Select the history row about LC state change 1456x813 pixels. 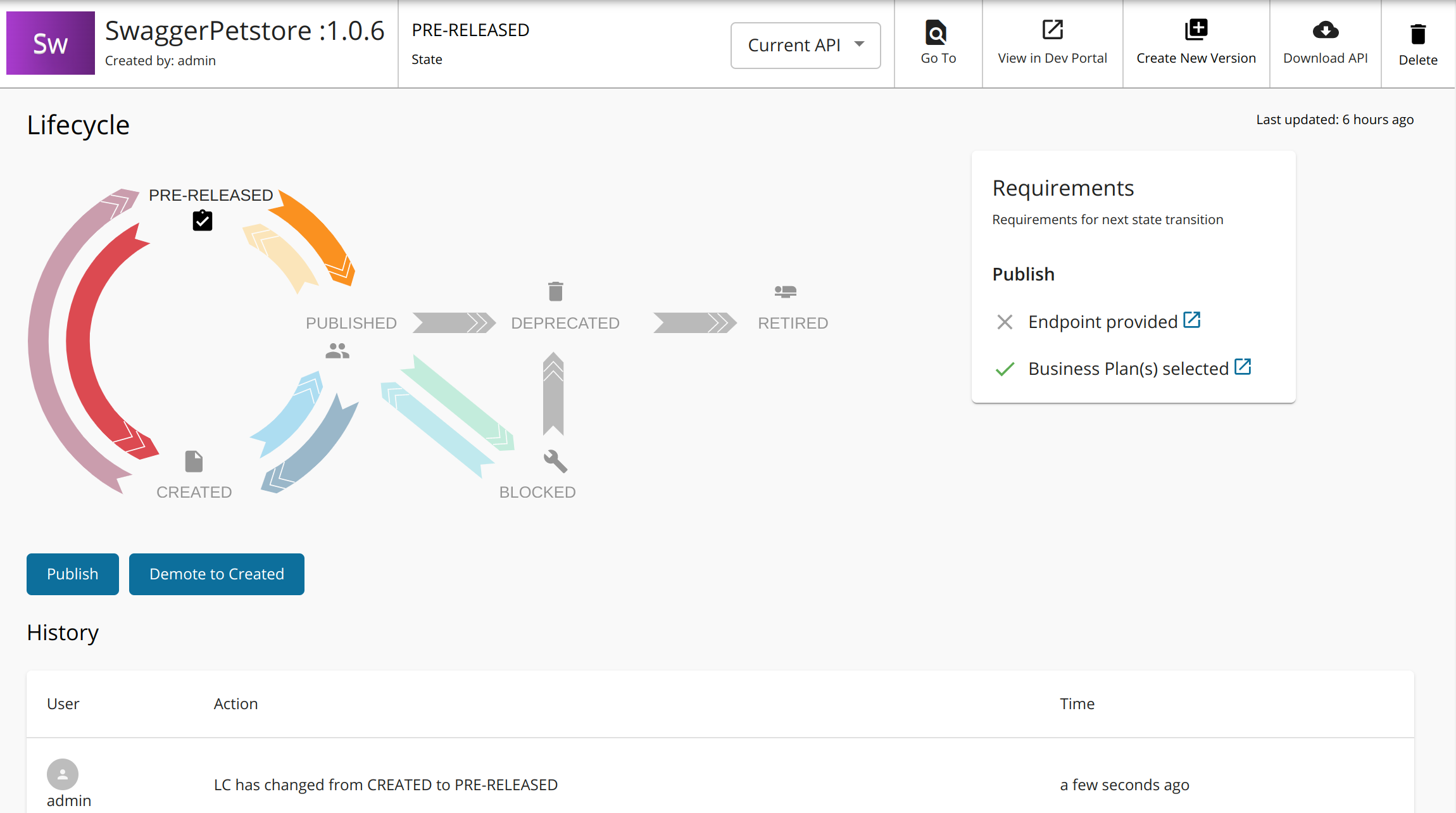coord(386,784)
